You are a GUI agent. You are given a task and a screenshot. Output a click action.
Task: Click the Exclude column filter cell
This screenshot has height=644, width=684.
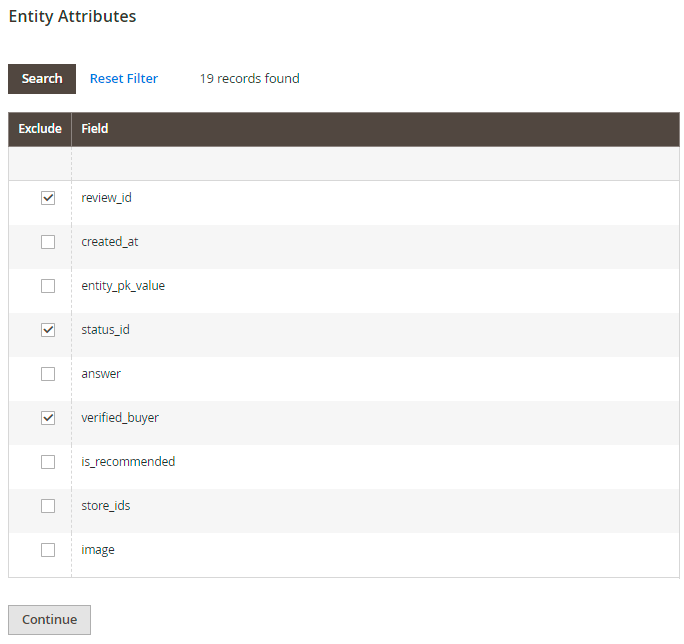pos(40,164)
